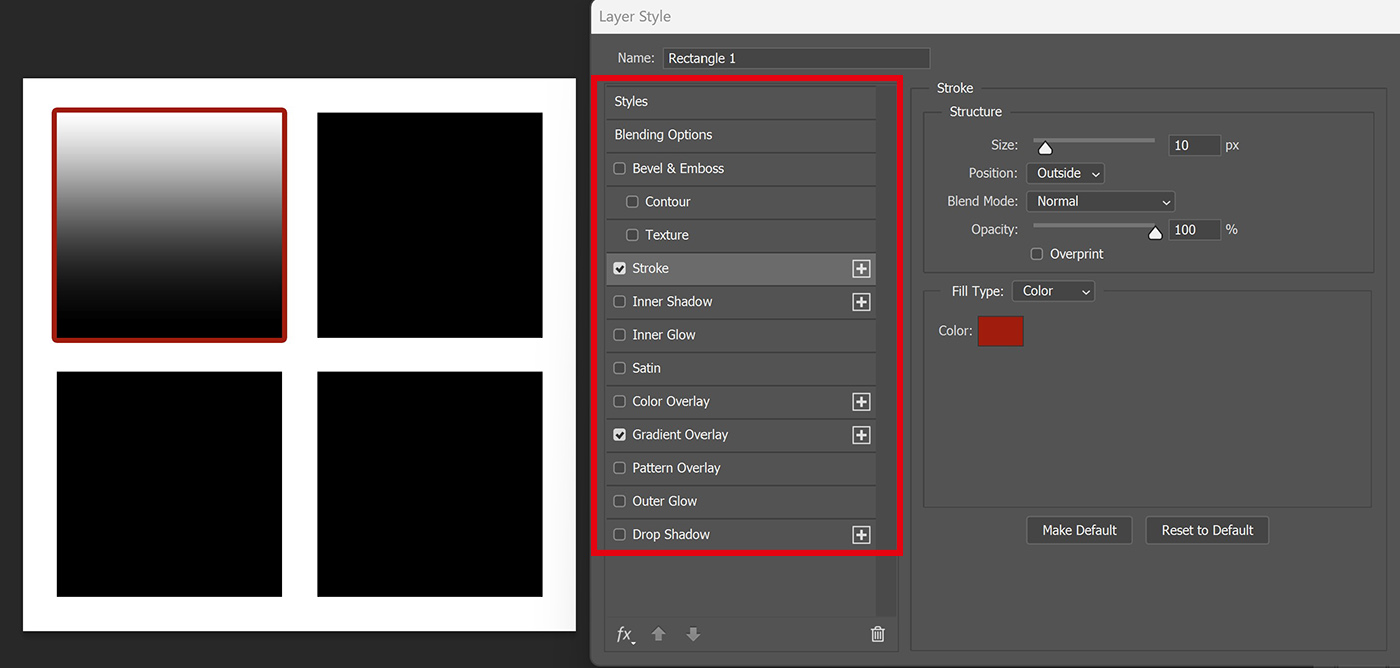
Task: Add a second Color Overlay with the plus icon
Action: click(x=860, y=401)
